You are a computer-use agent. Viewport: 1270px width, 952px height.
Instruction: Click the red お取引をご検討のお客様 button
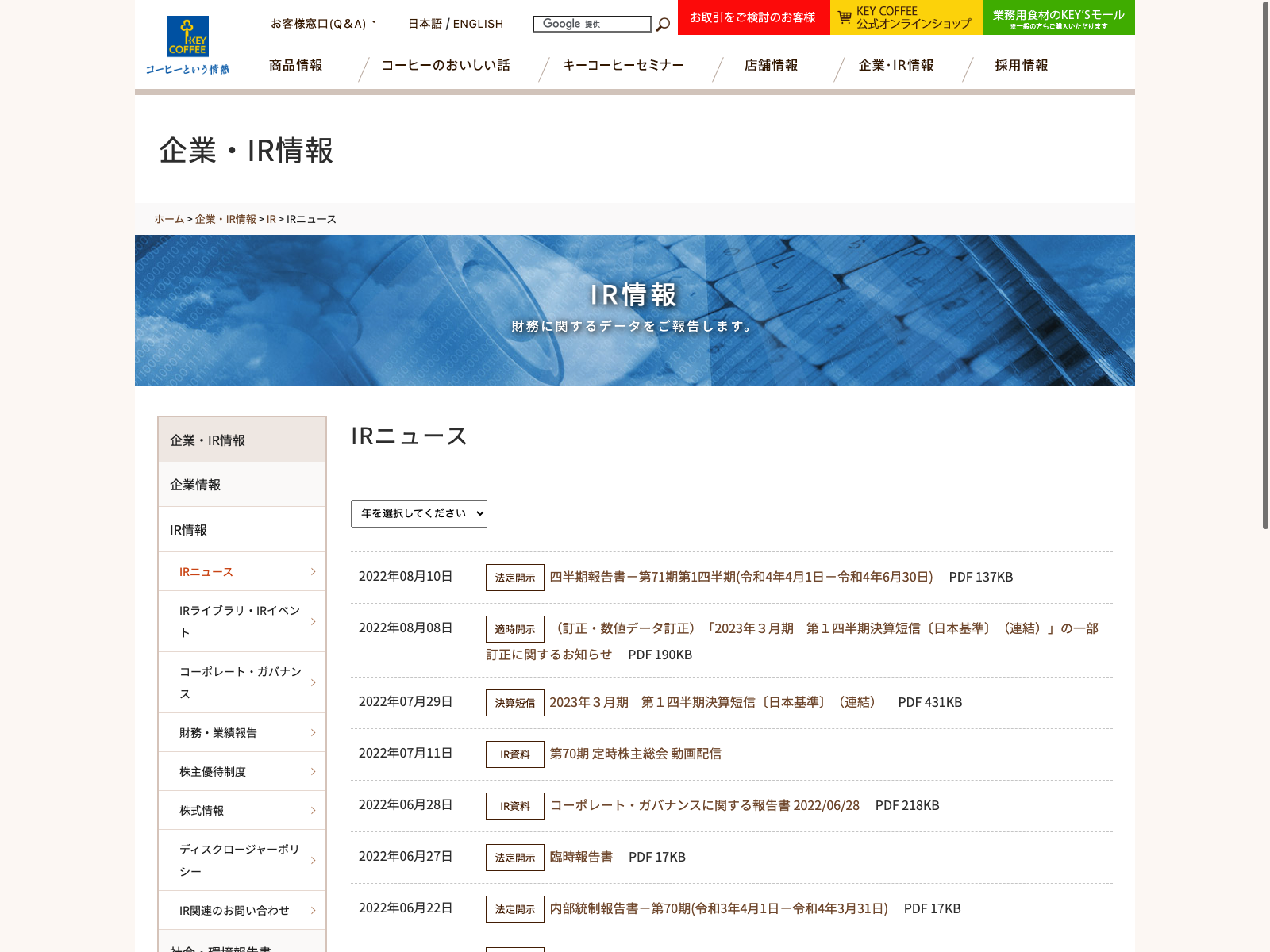(752, 17)
